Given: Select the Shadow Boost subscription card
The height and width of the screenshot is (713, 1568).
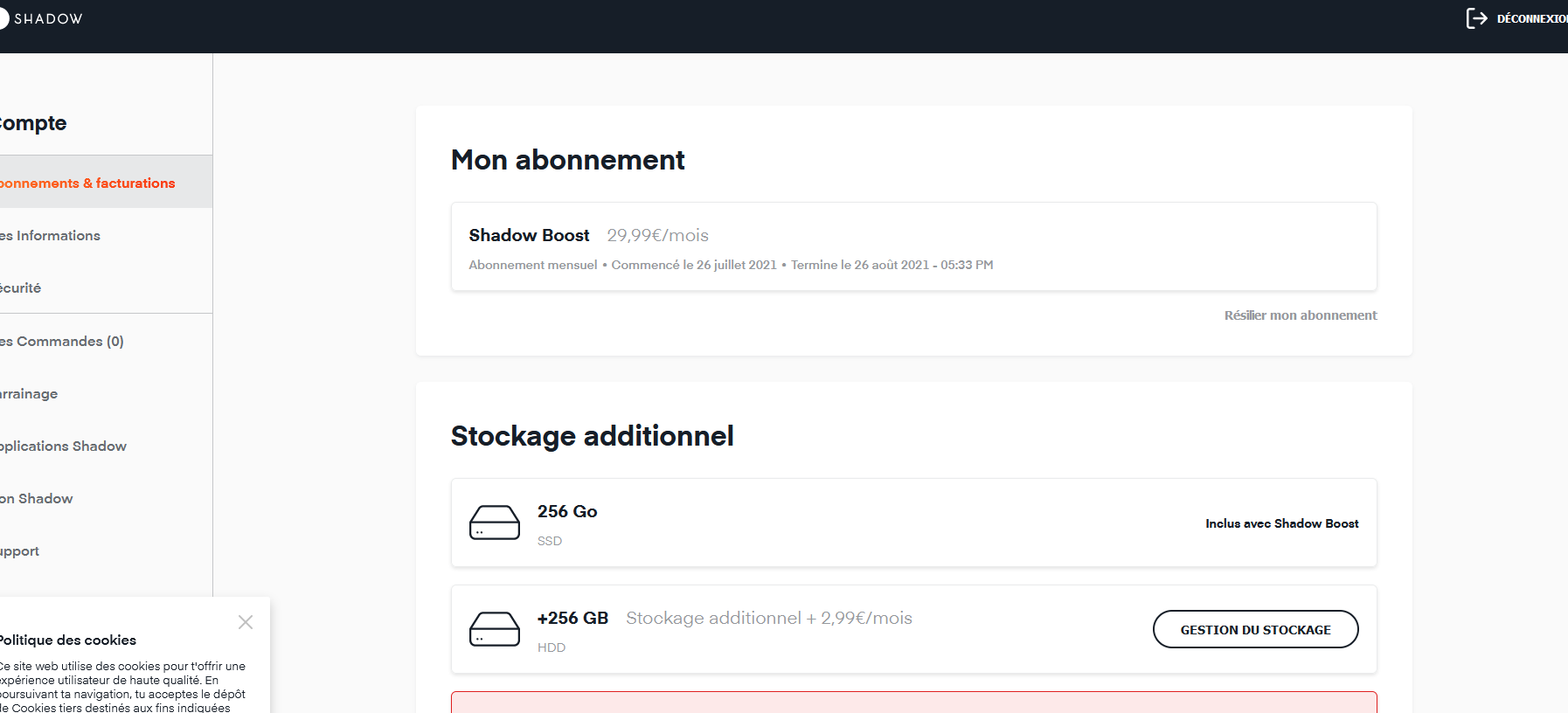Looking at the screenshot, I should coord(913,246).
